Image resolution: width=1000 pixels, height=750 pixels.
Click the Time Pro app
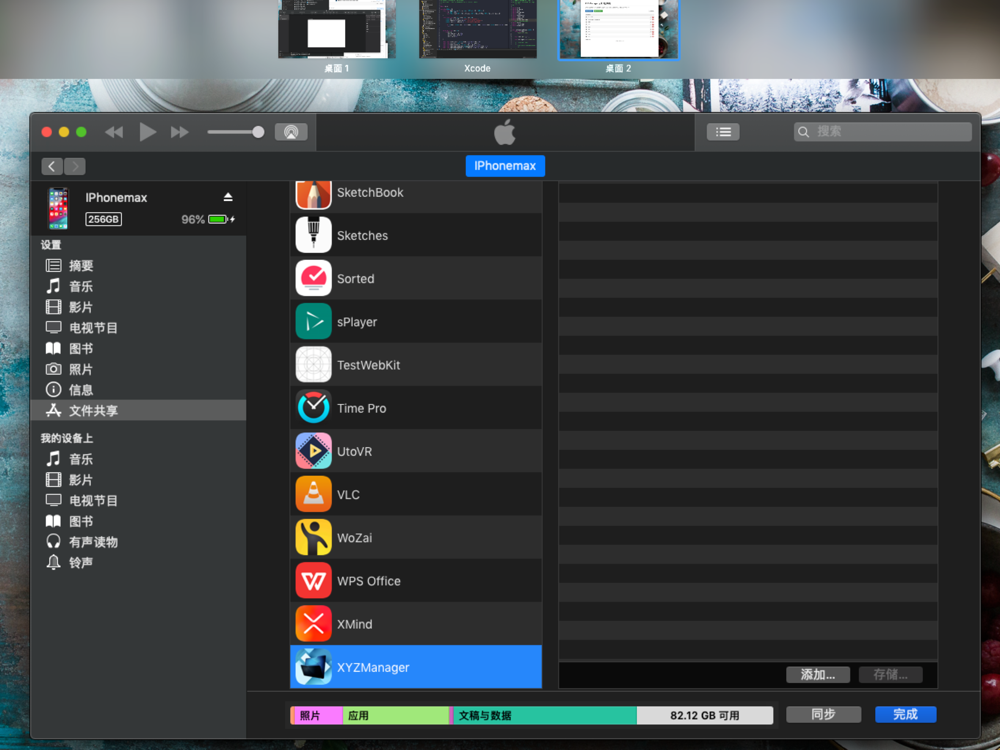pyautogui.click(x=361, y=408)
